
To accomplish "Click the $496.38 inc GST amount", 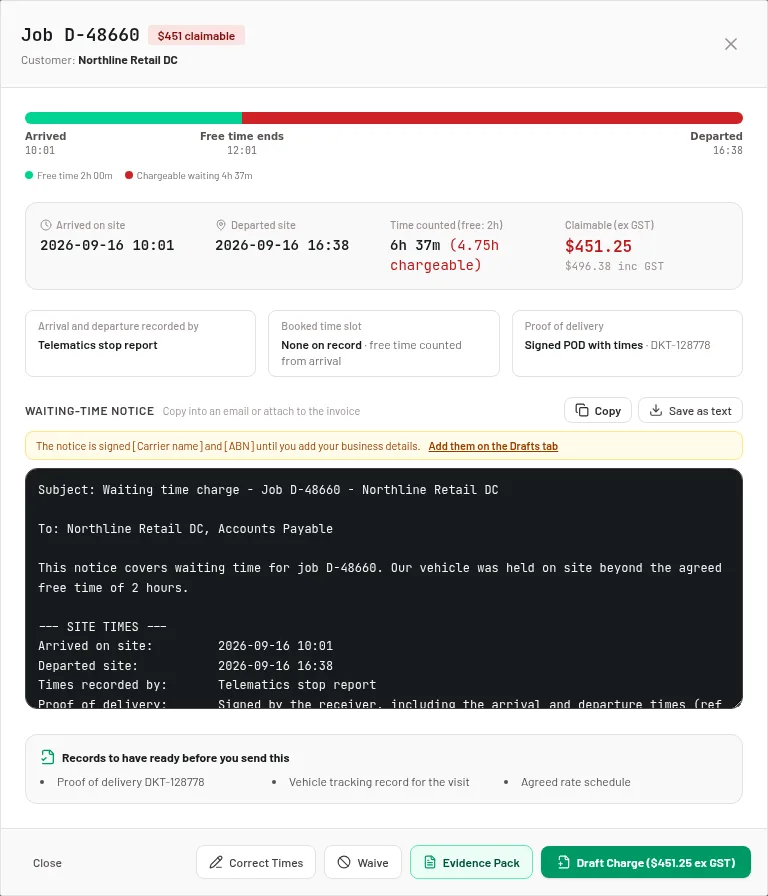I will [x=614, y=266].
